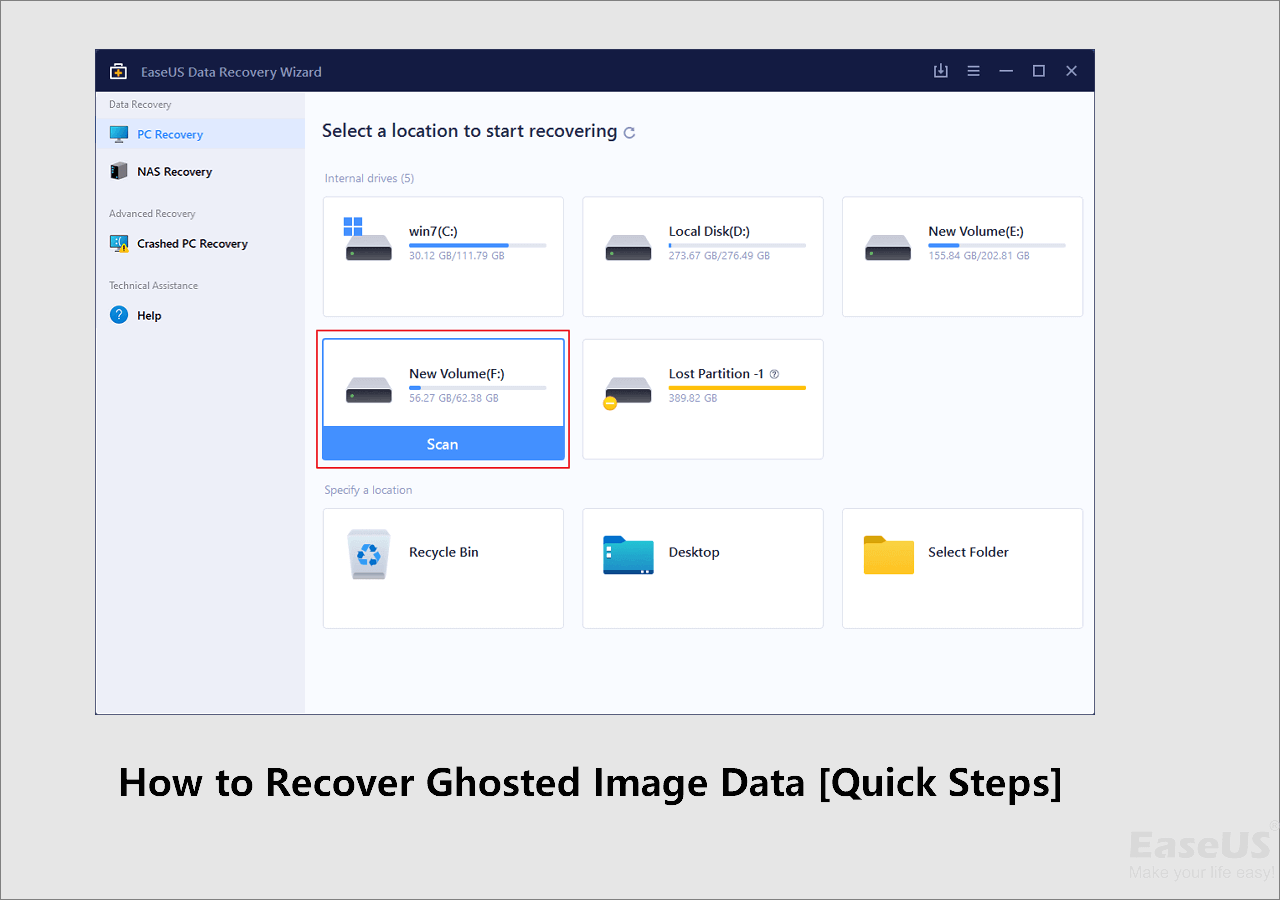Click the PC Recovery monitor icon
The width and height of the screenshot is (1280, 900).
coord(119,134)
